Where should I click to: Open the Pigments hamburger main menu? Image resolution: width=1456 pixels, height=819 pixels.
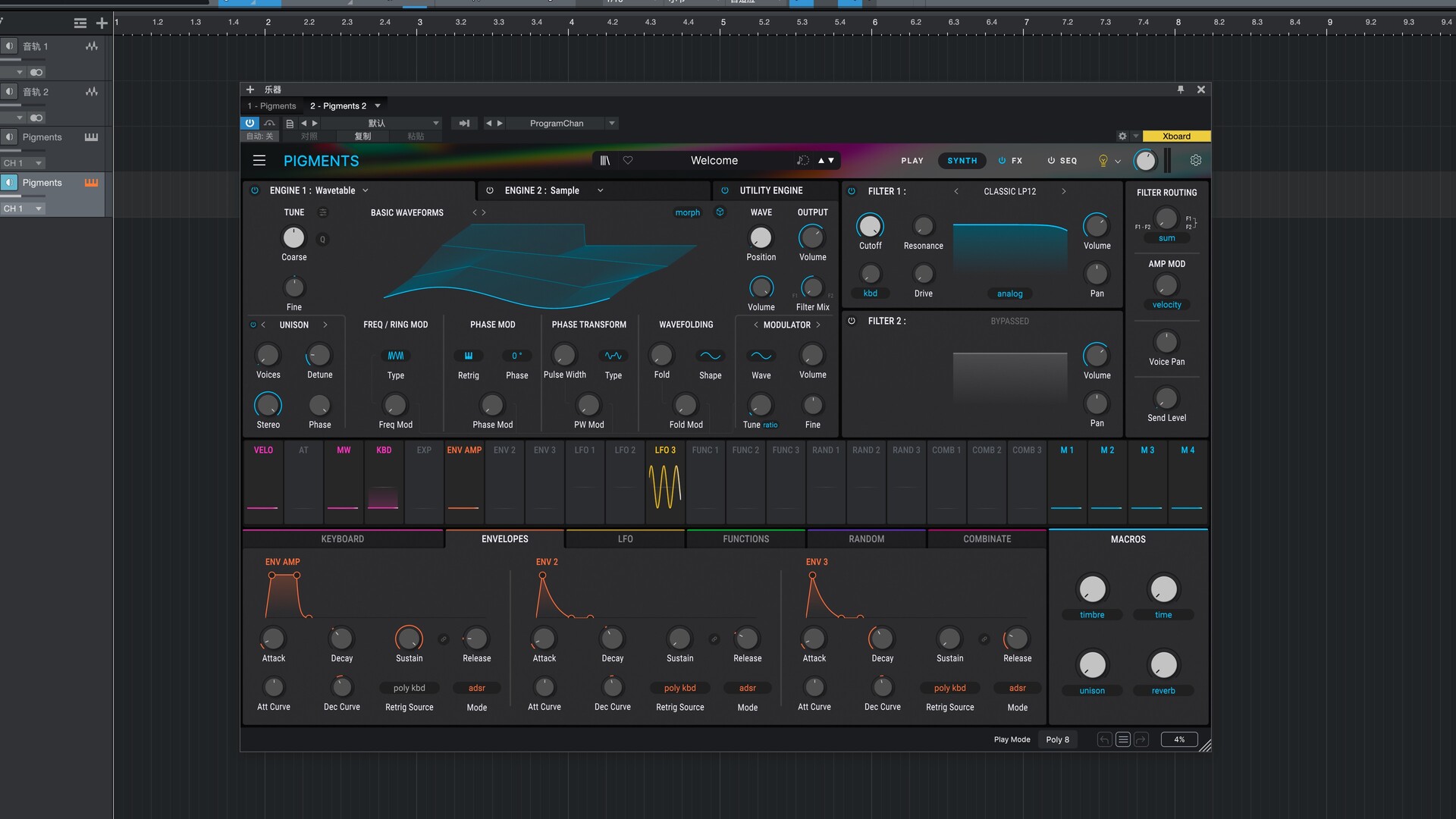click(259, 160)
